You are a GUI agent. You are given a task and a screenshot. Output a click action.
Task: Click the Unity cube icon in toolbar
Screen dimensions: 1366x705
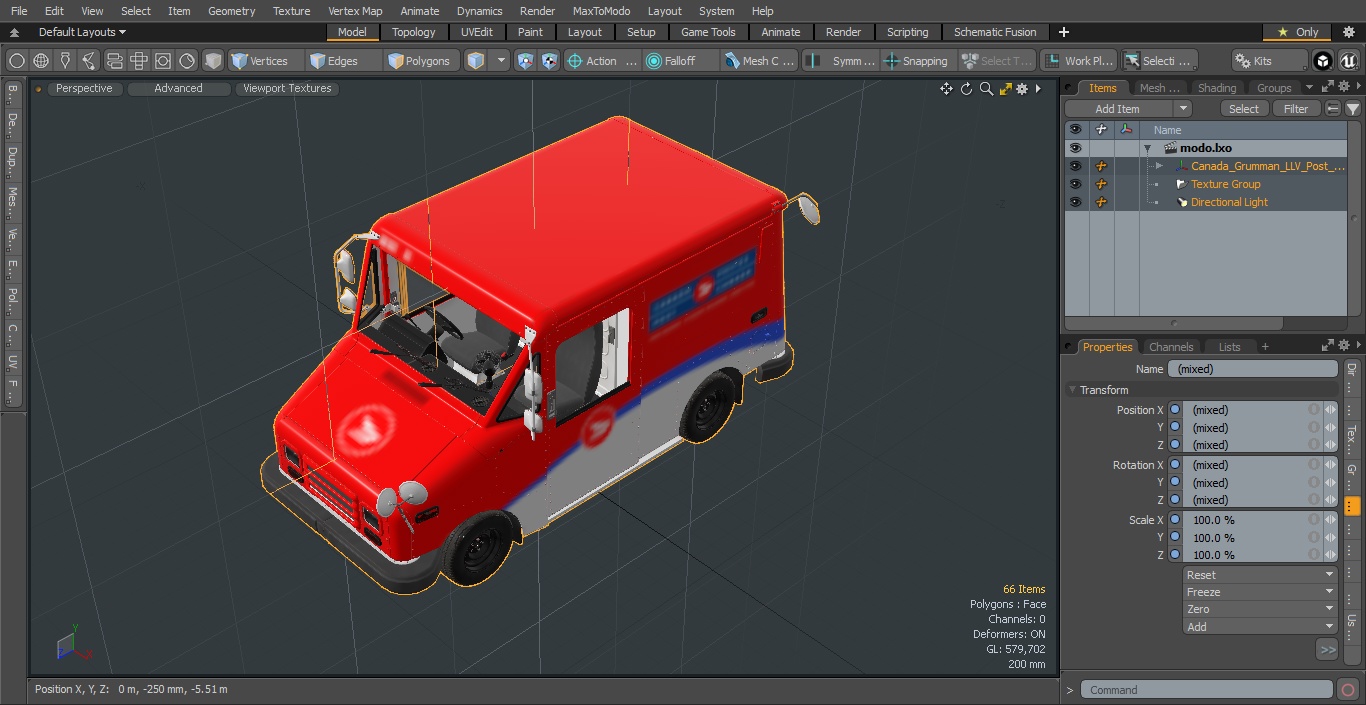coord(1323,61)
